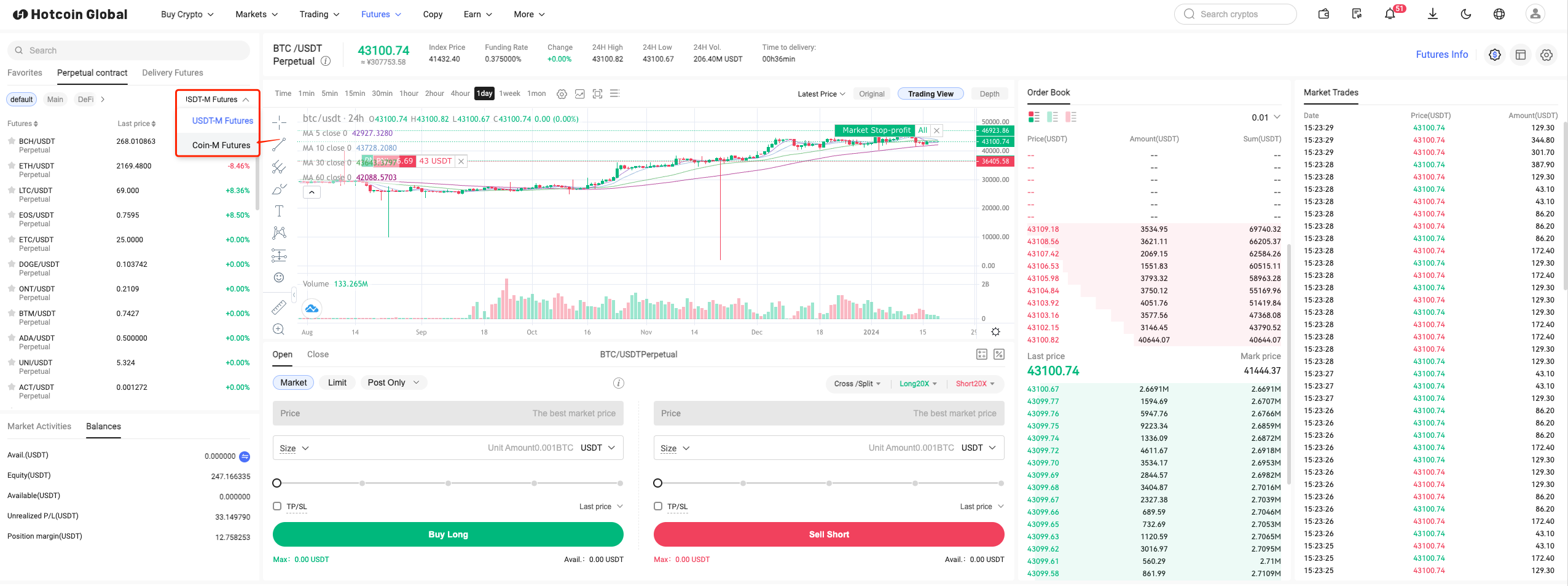Select the text tool in chart toolbar

click(279, 211)
